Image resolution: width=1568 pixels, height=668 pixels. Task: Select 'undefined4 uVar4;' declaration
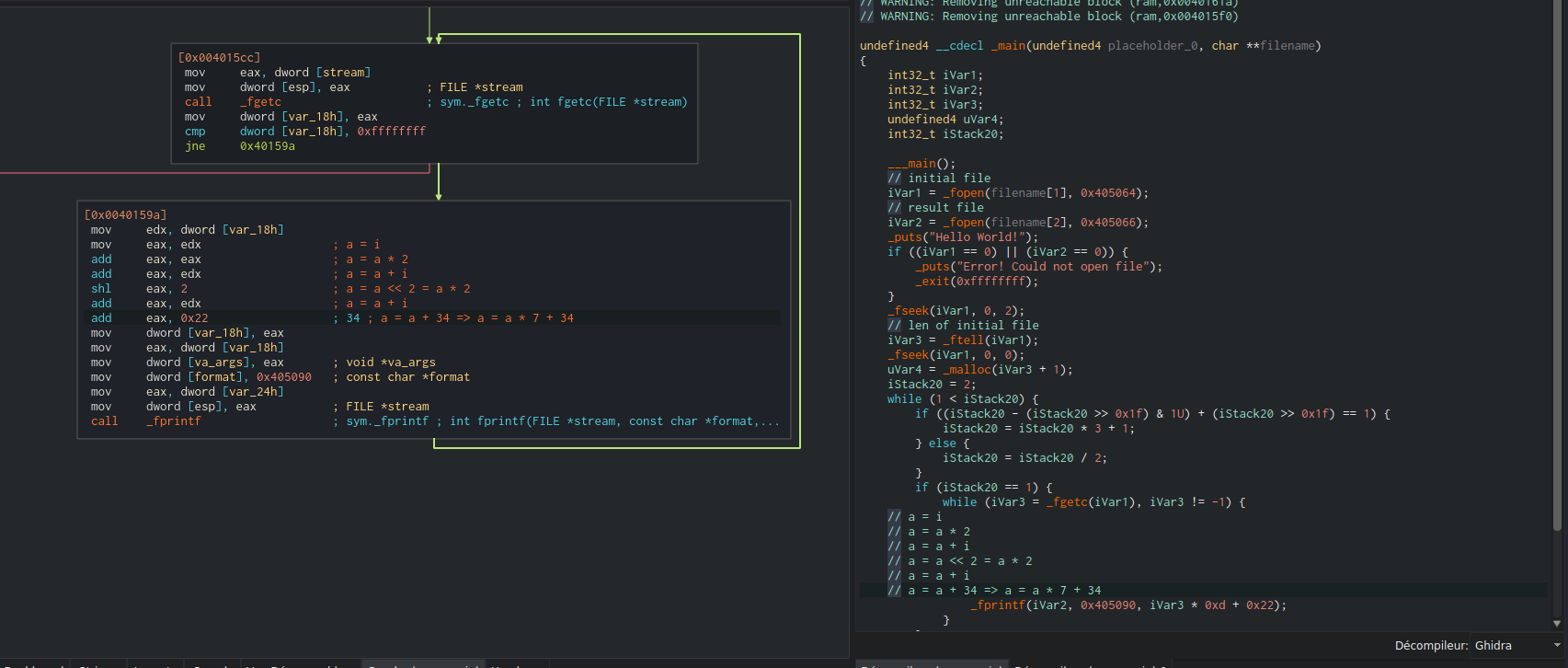coord(945,119)
